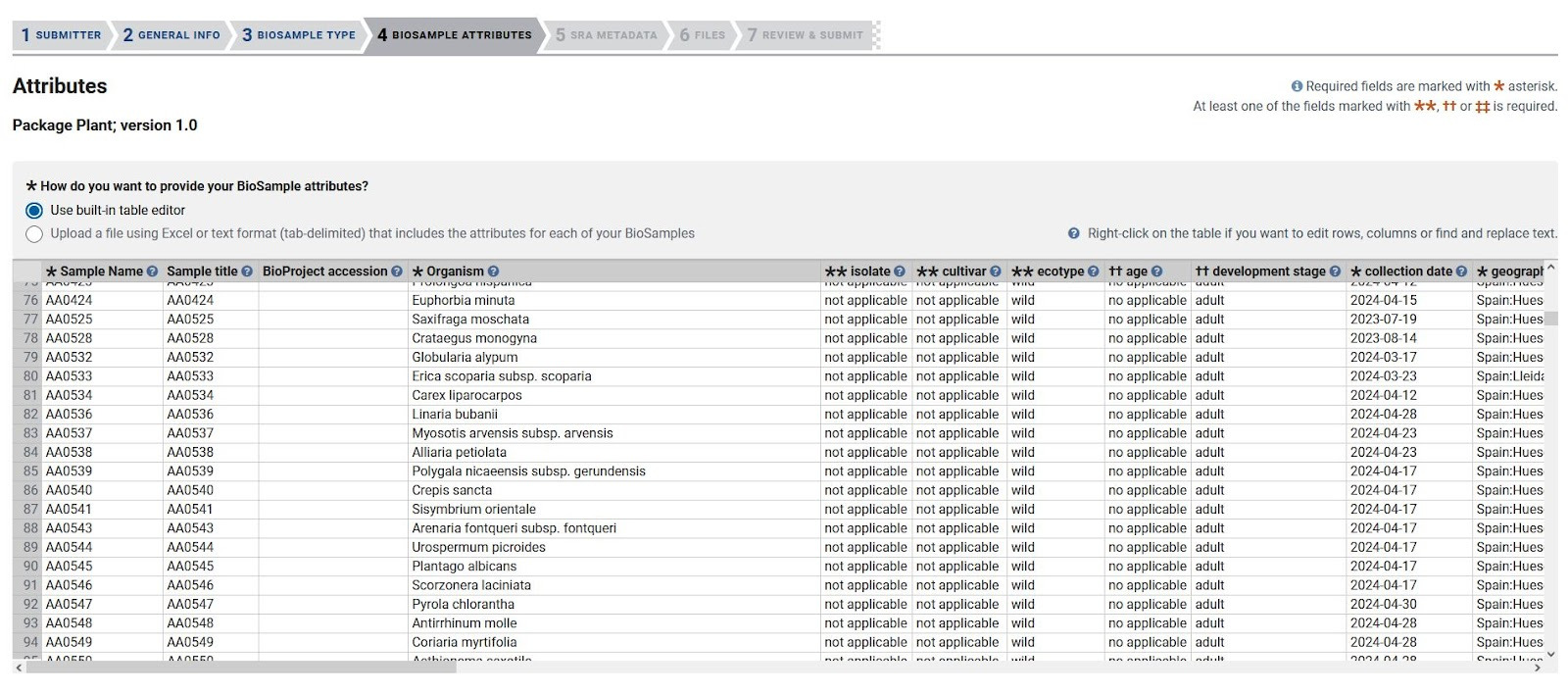Open help icon for BioProject accession column
Viewport: 1568px width, 693px height.
click(397, 272)
